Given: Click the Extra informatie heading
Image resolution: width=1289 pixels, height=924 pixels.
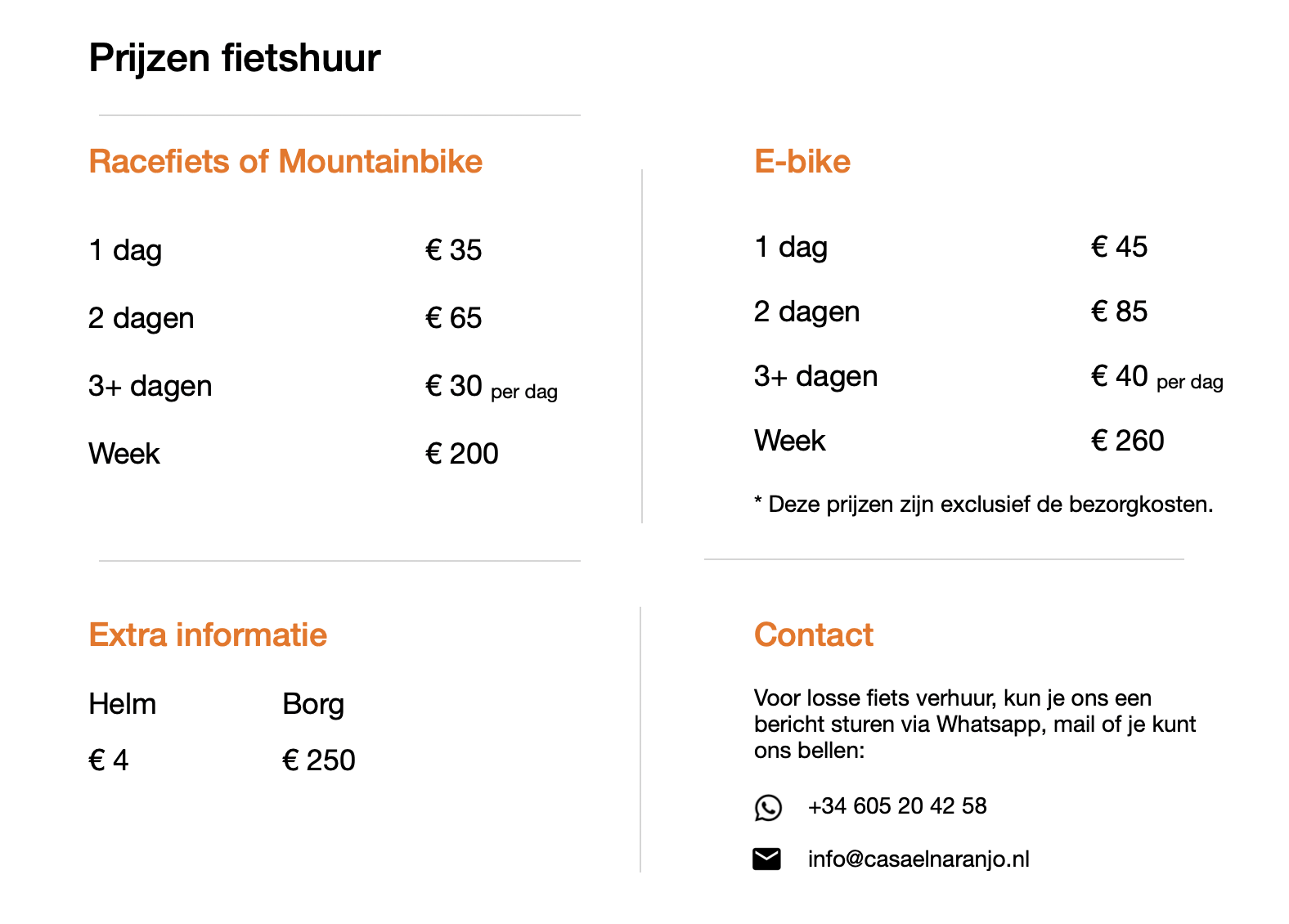Looking at the screenshot, I should (x=208, y=635).
